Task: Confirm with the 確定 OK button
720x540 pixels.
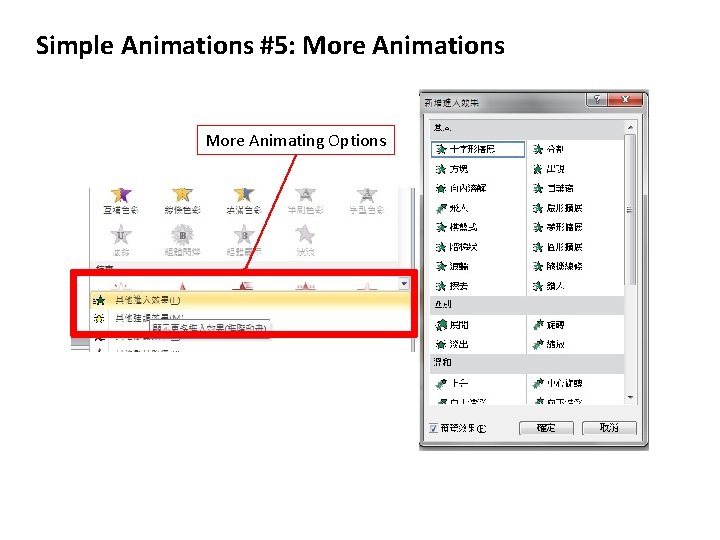Action: coord(546,428)
